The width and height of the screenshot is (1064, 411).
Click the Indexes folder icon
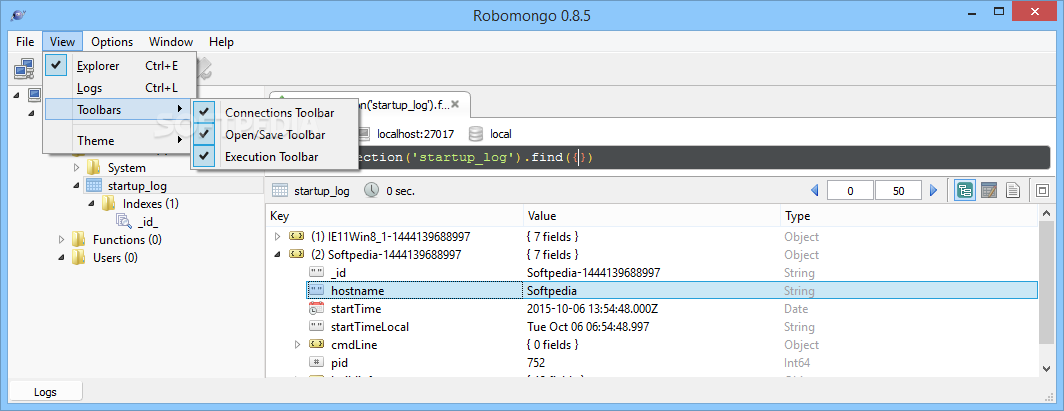tap(109, 203)
